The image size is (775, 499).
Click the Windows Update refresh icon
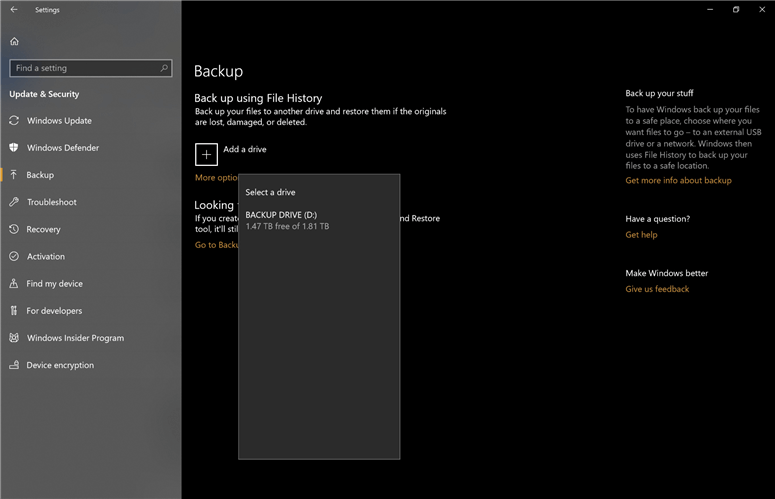[14, 121]
